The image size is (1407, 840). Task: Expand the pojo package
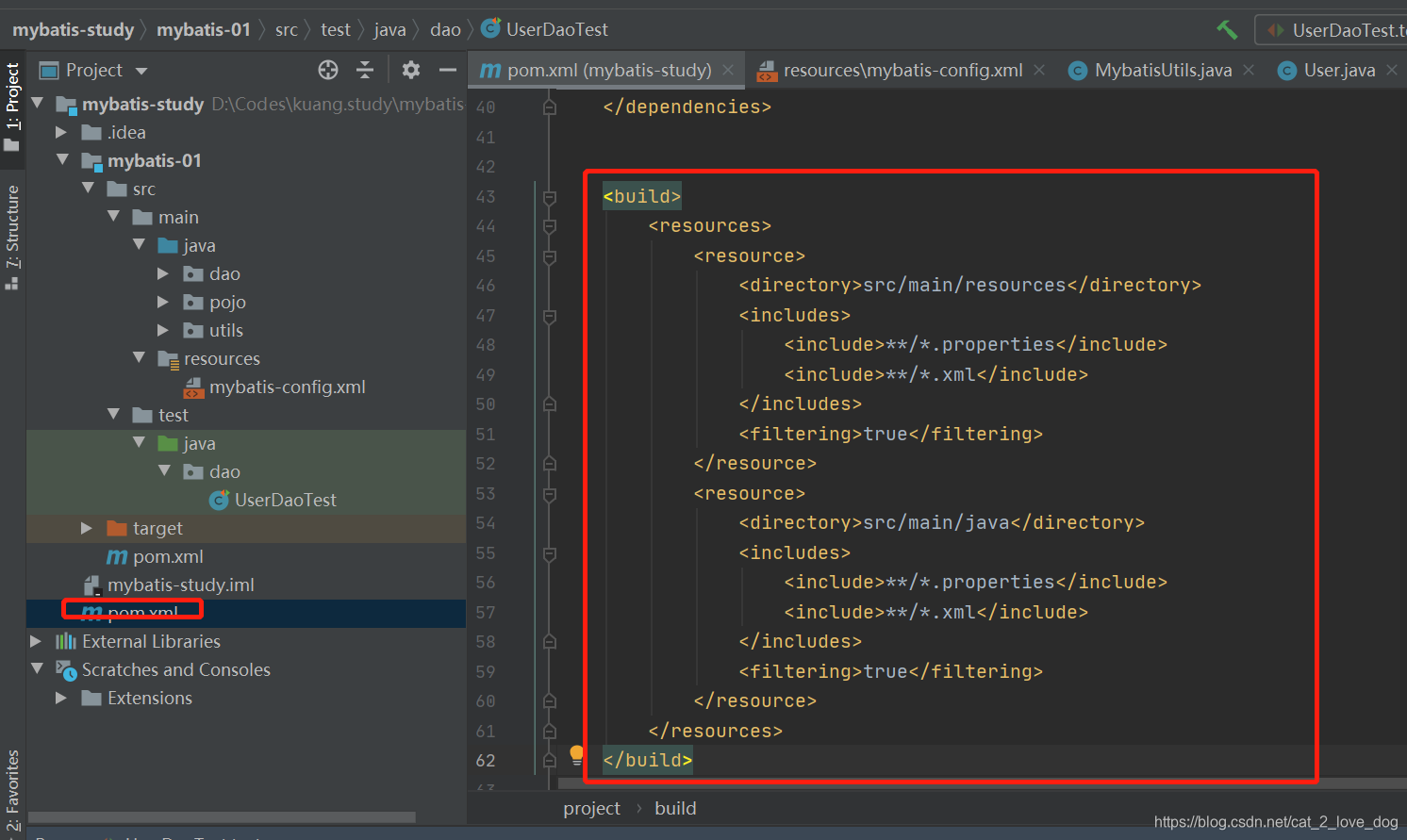click(163, 302)
